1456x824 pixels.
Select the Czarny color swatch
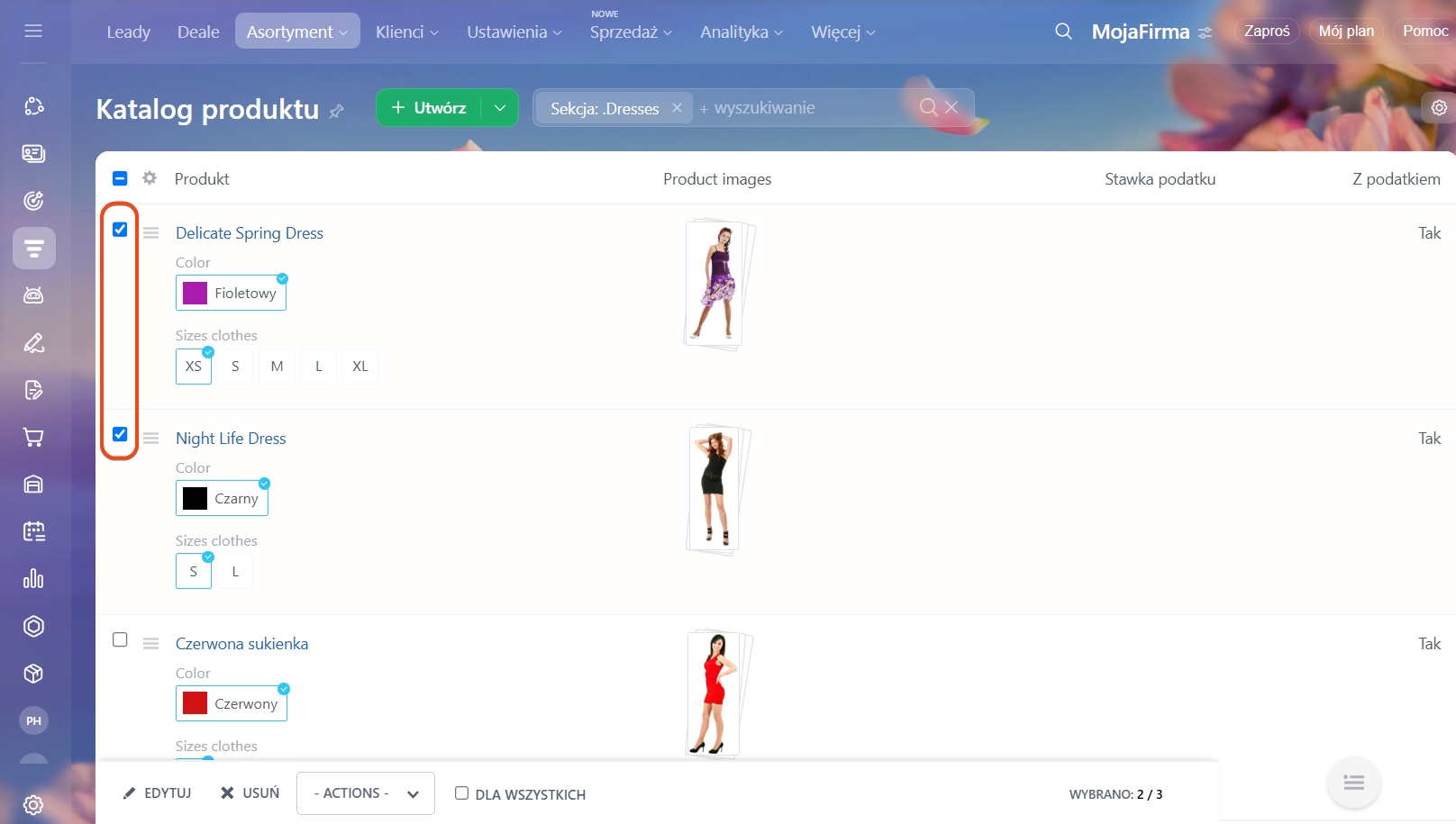tap(222, 499)
